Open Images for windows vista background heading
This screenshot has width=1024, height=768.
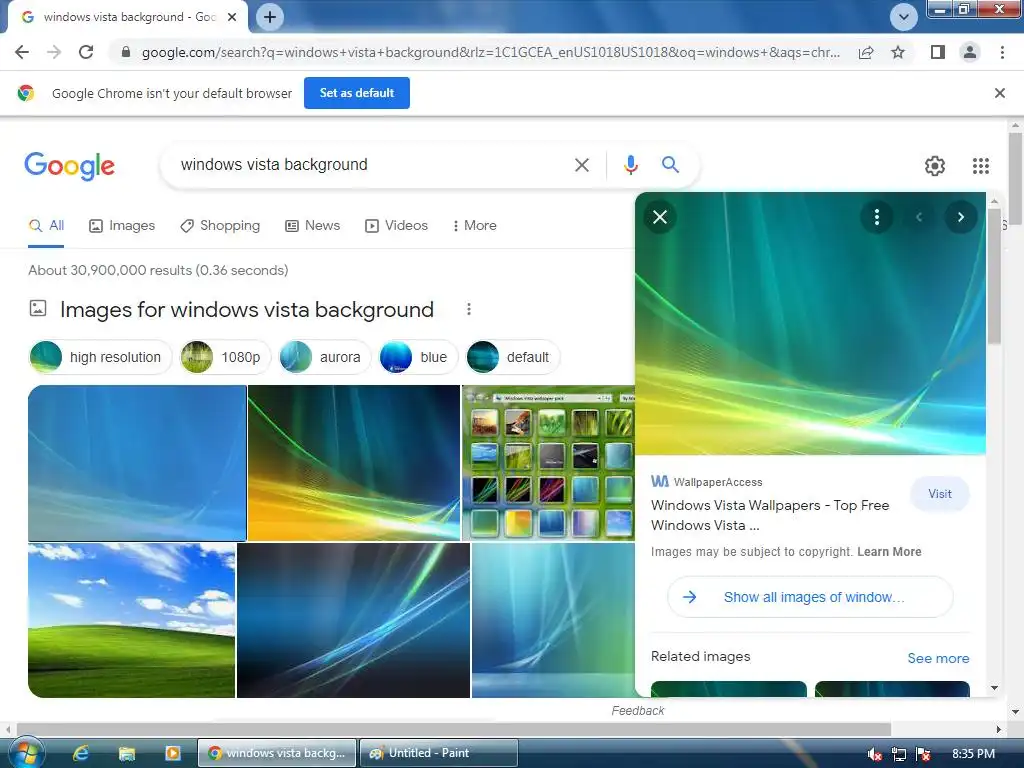pos(247,310)
